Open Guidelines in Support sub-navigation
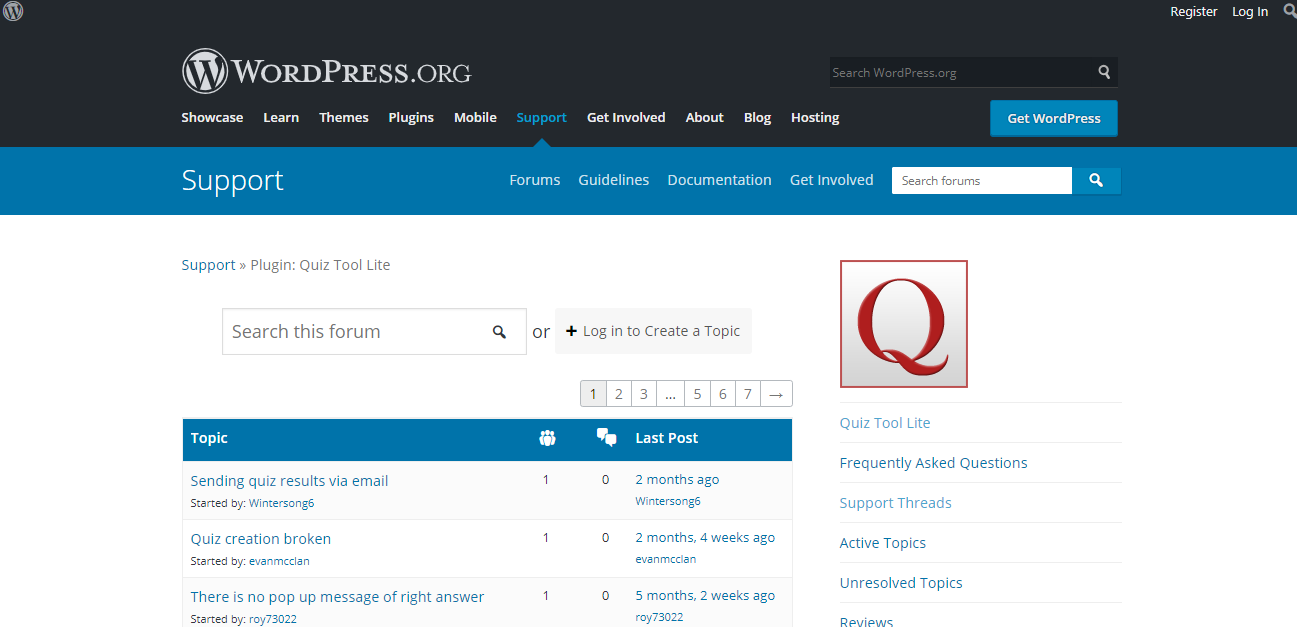The width and height of the screenshot is (1297, 627). (x=614, y=180)
